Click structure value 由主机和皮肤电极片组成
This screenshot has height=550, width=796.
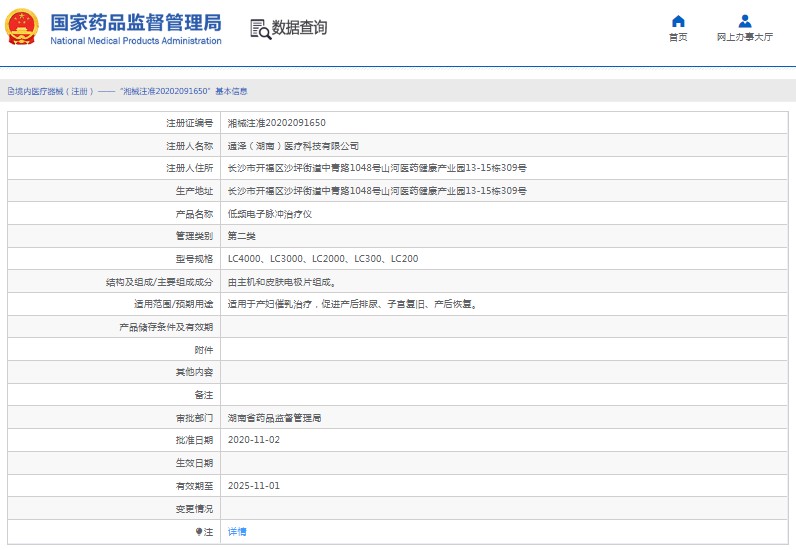point(282,282)
